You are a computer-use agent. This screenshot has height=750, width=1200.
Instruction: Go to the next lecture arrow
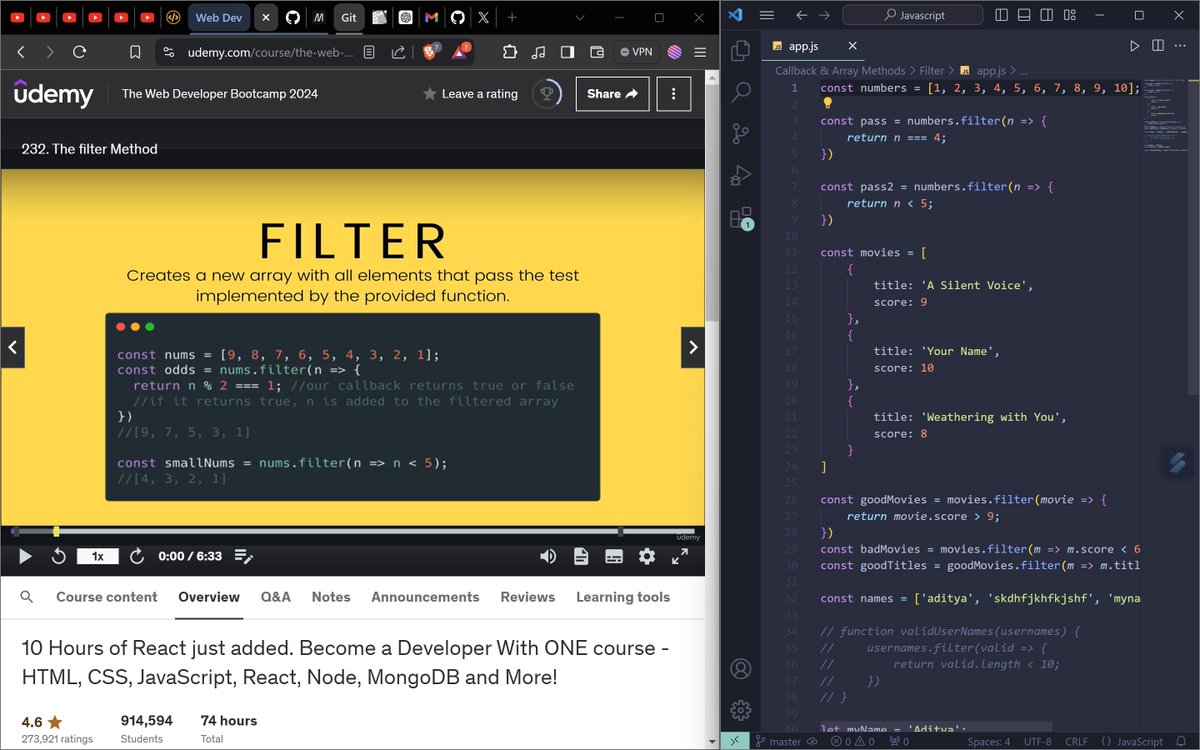coord(693,348)
